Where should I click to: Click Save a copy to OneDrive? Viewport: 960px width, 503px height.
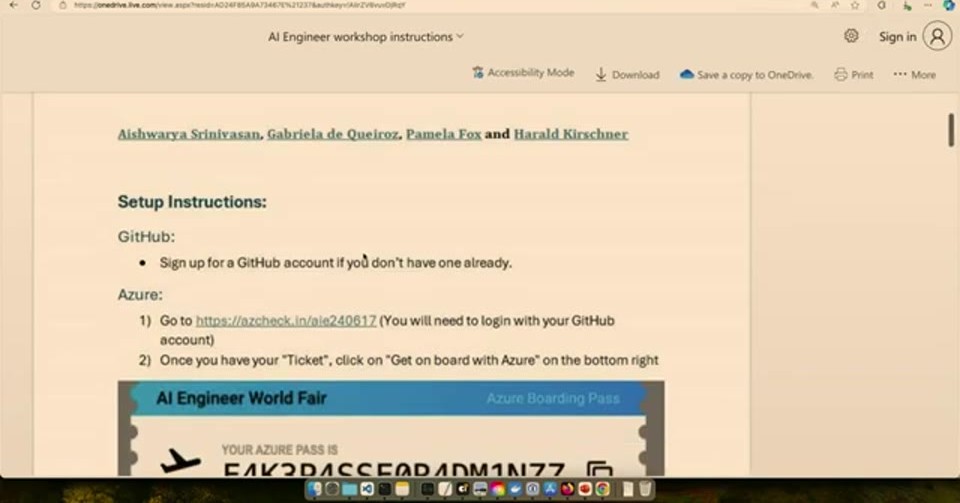[x=746, y=75]
